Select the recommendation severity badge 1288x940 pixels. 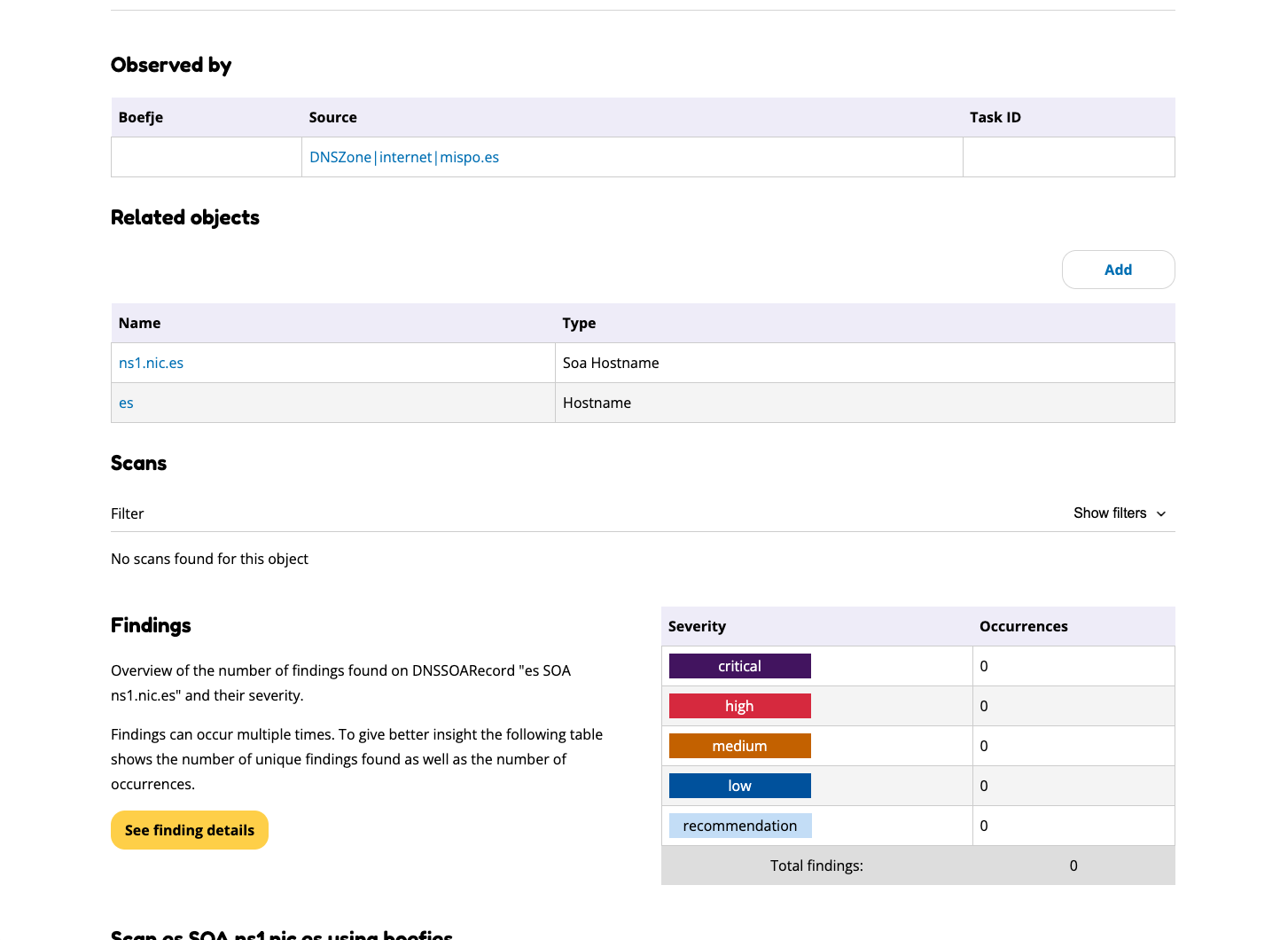[739, 826]
